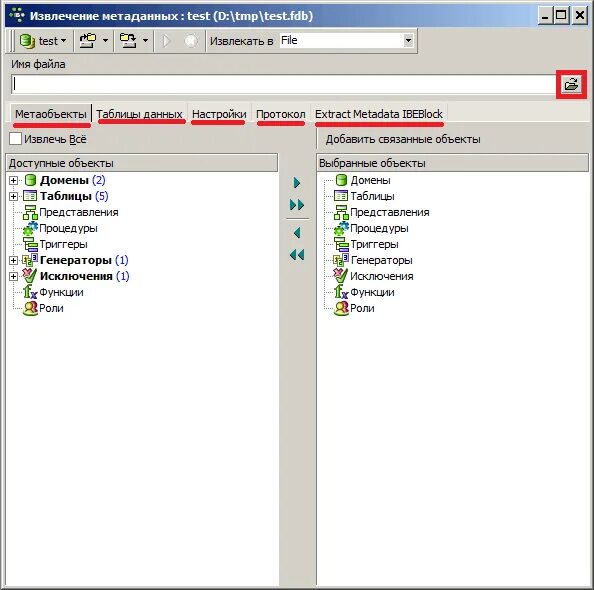Expand the Таблицы node in available objects
Viewport: 594px width, 590px height.
[x=13, y=196]
